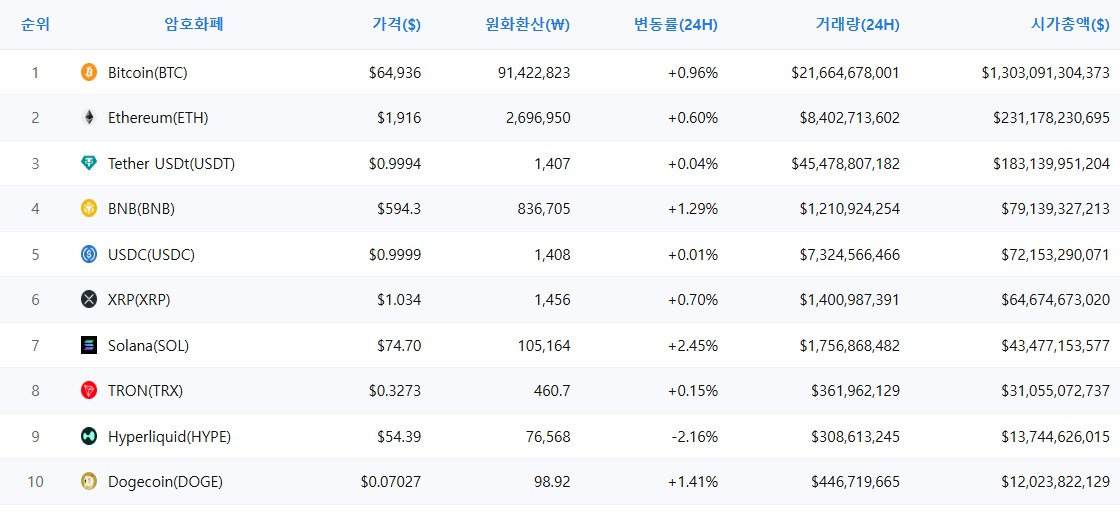1120x514 pixels.
Task: Open the XRP(XRP) name link
Action: point(139,301)
